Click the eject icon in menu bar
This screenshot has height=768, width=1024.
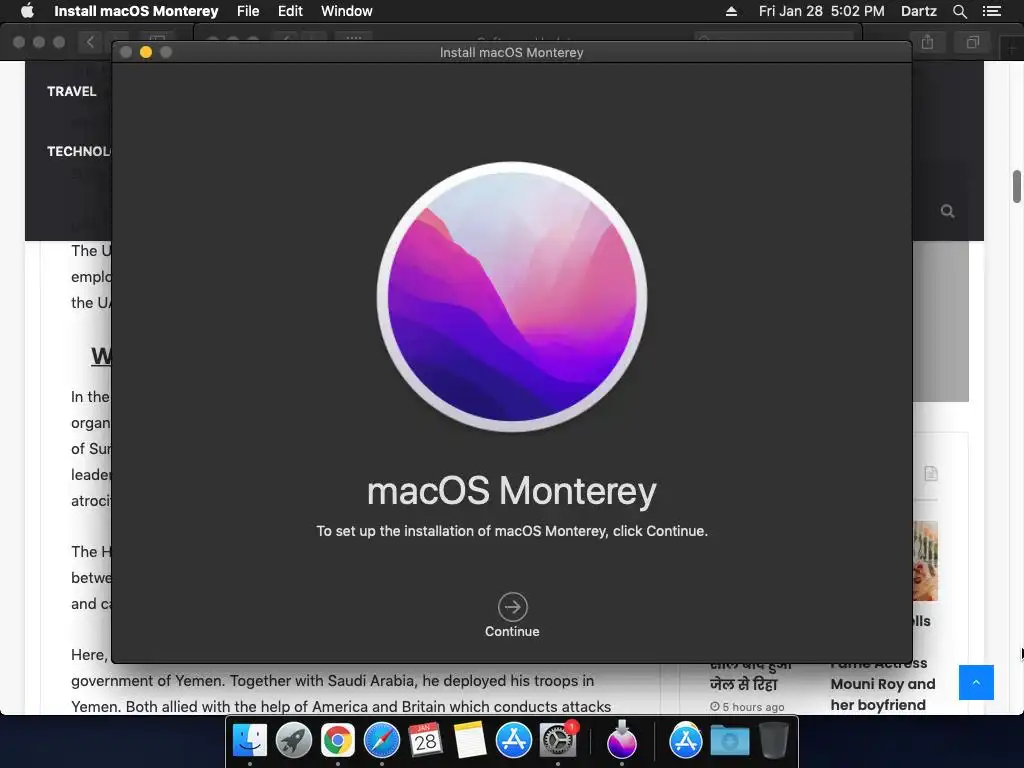pos(731,11)
